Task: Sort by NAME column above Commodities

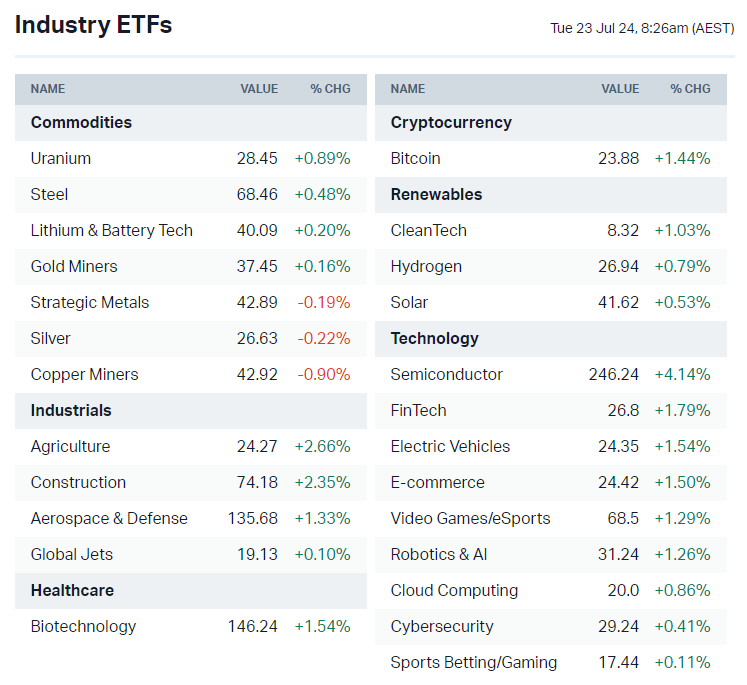Action: (x=48, y=89)
